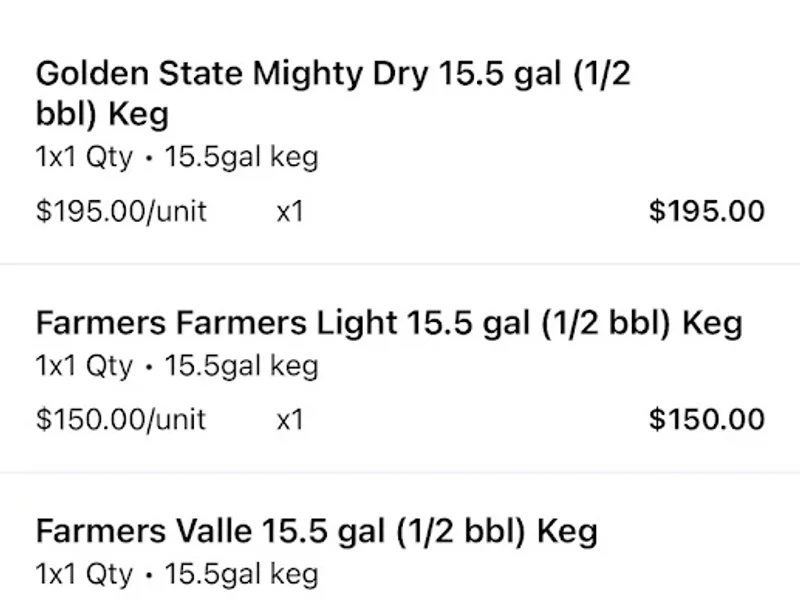
Task: Click the $195.00/unit price label
Action: pos(121,212)
